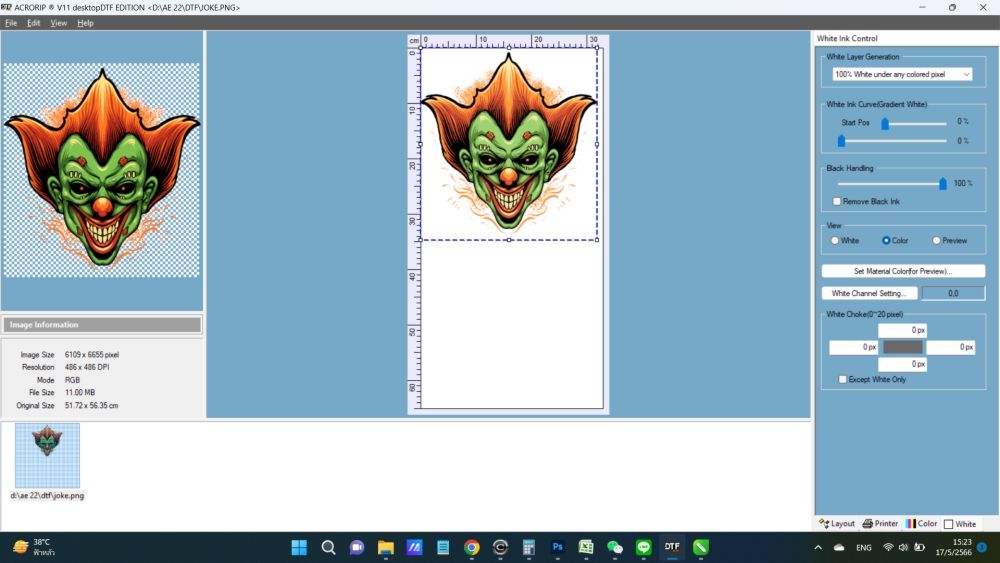The width and height of the screenshot is (1000, 563).
Task: Open File Explorer from the taskbar
Action: [x=386, y=547]
